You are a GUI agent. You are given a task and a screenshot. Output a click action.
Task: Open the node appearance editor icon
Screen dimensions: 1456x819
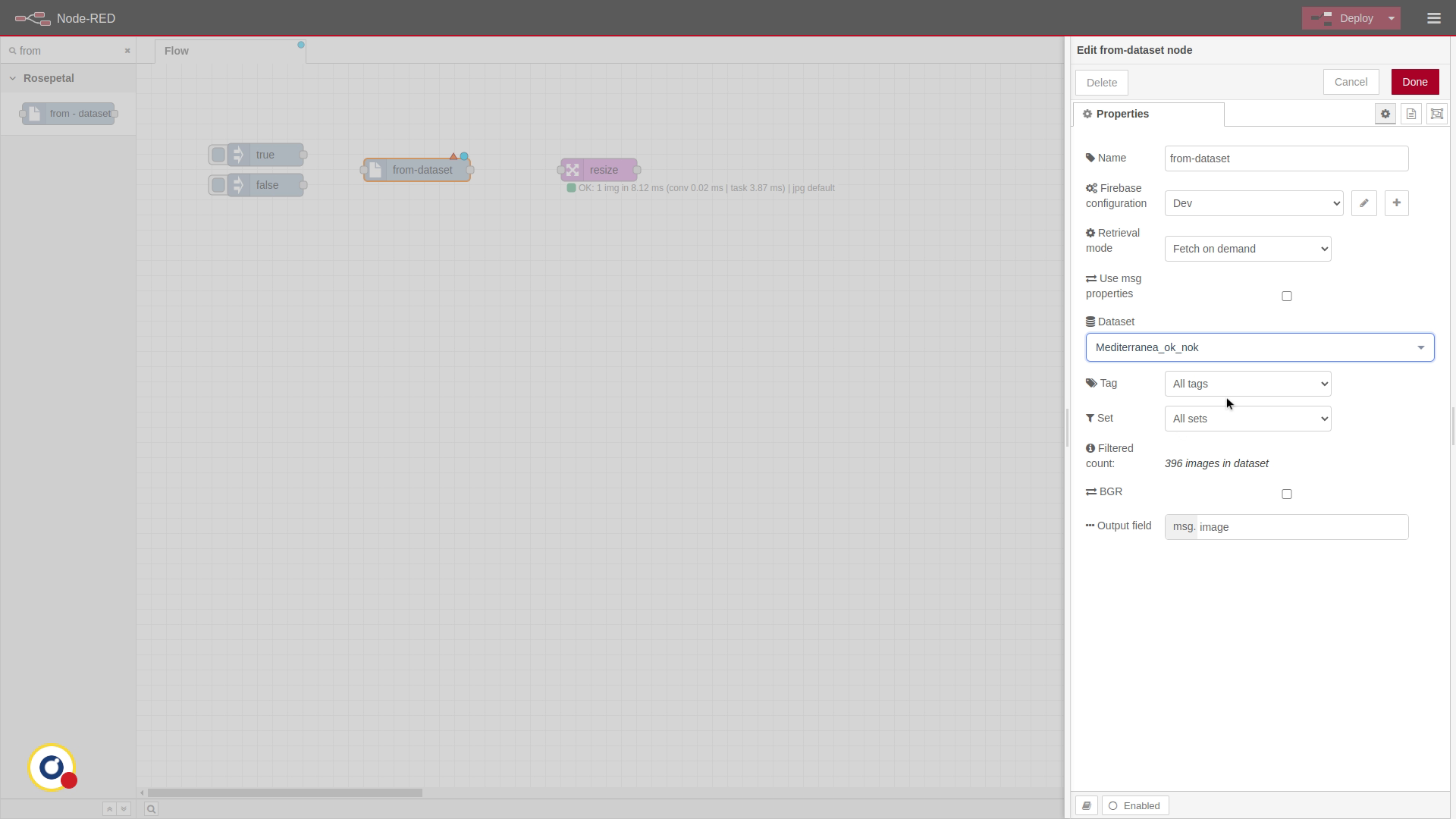[1436, 114]
